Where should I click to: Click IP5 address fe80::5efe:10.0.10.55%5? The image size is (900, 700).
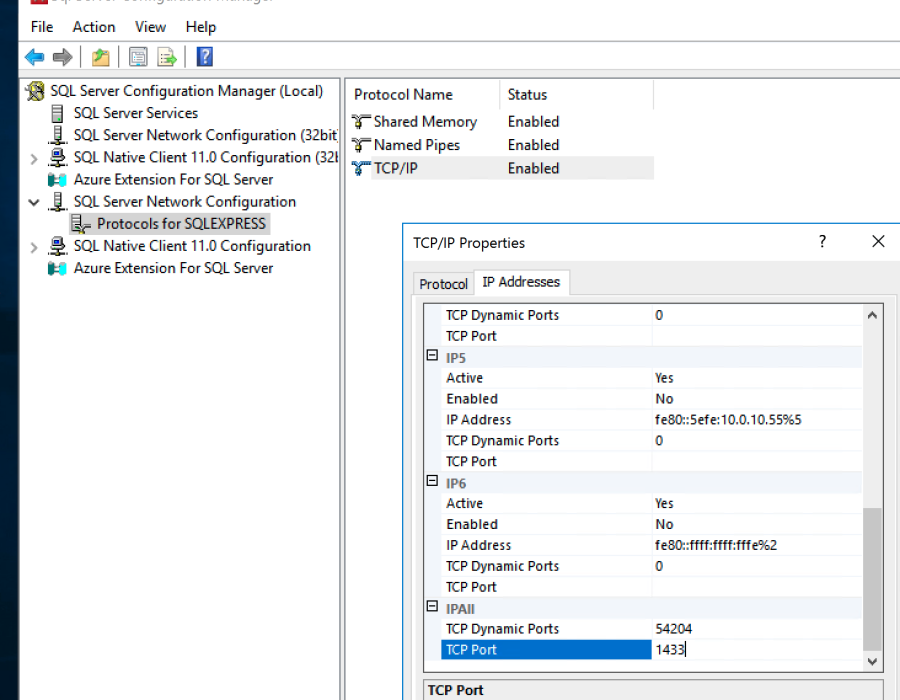[x=728, y=420]
